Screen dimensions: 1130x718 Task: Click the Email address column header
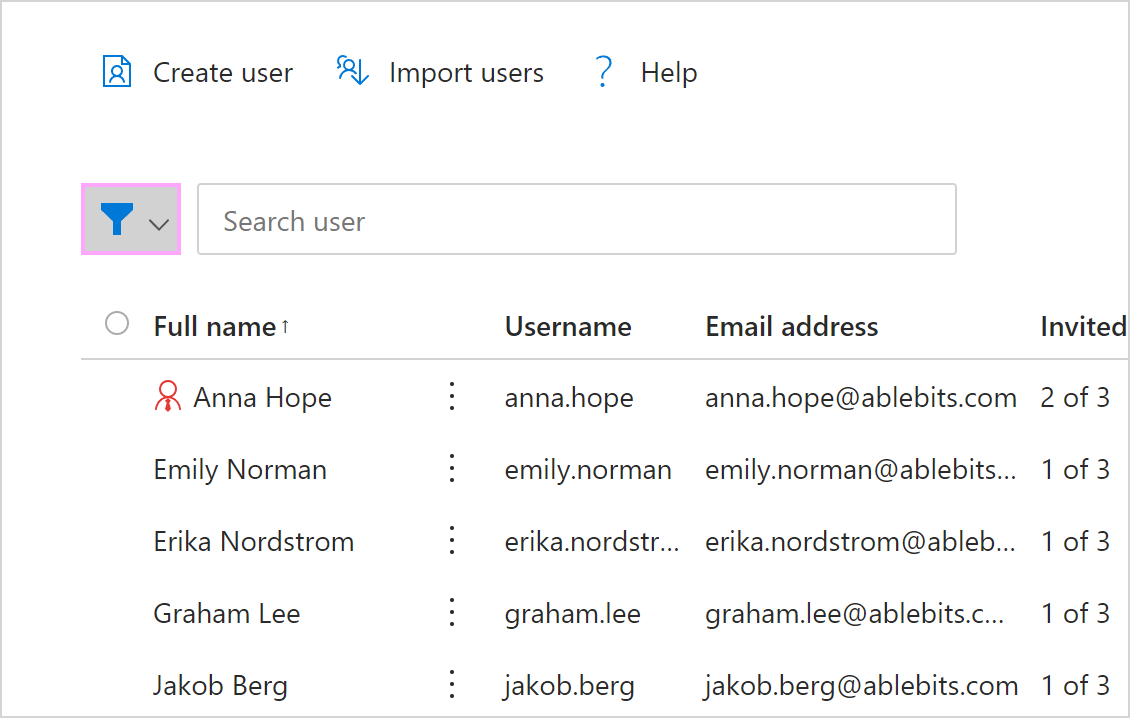point(791,327)
